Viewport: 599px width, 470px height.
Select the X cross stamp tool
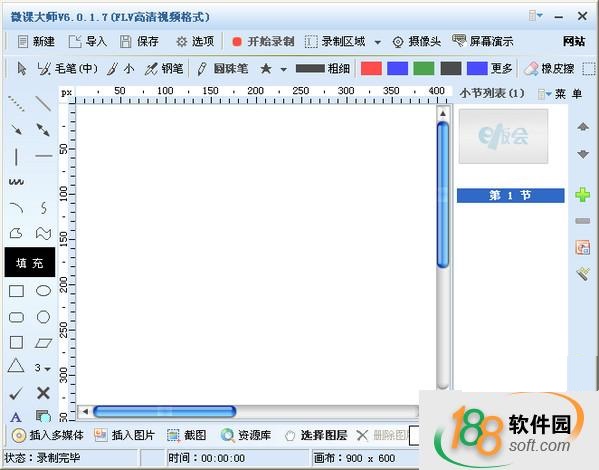pyautogui.click(x=43, y=393)
